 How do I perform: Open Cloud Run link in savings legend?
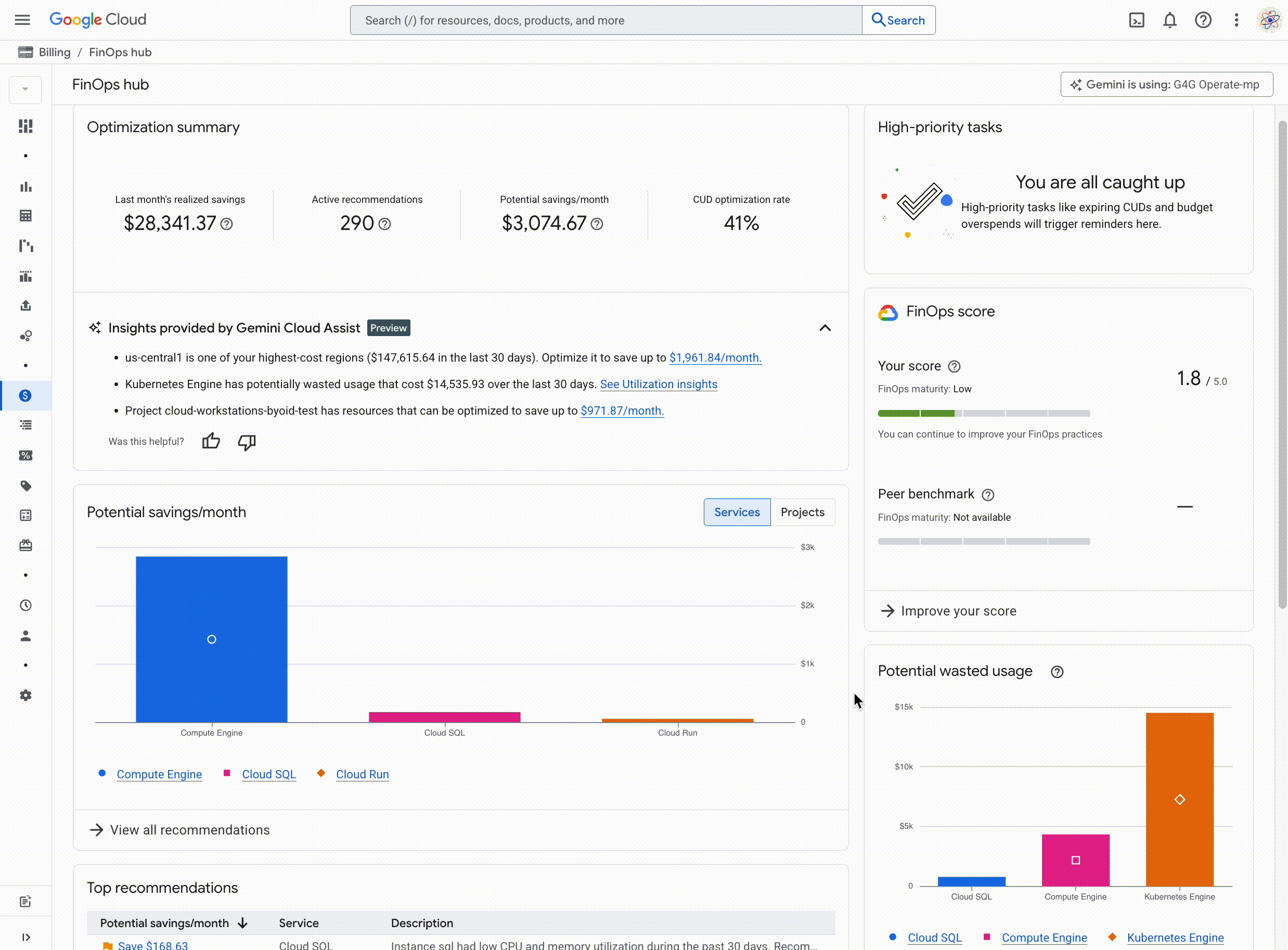click(362, 775)
